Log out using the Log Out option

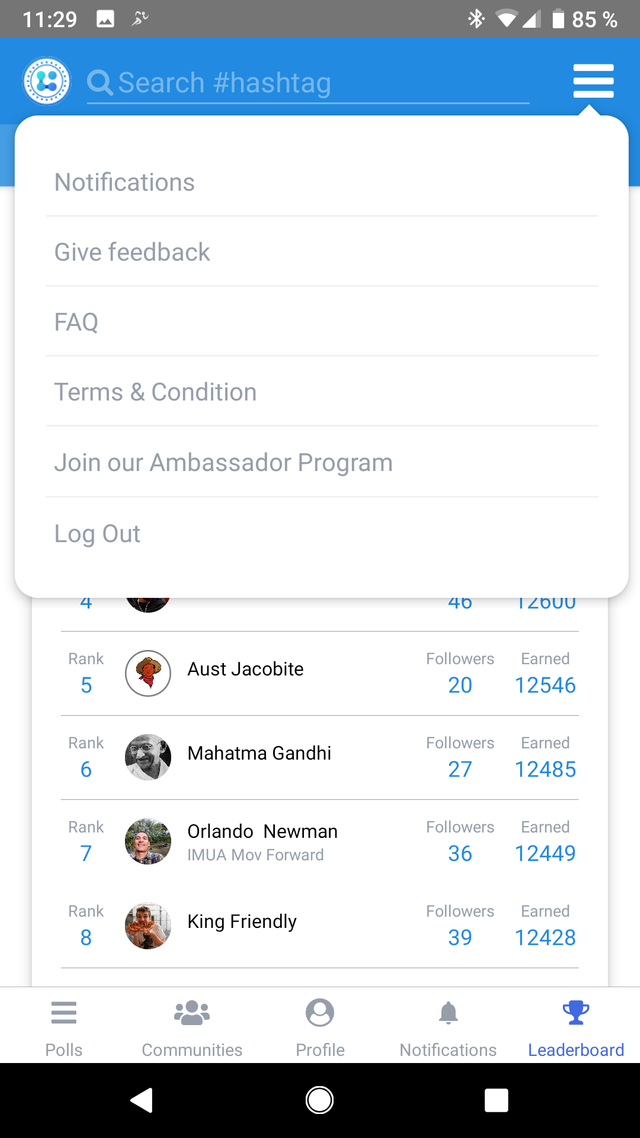(97, 533)
